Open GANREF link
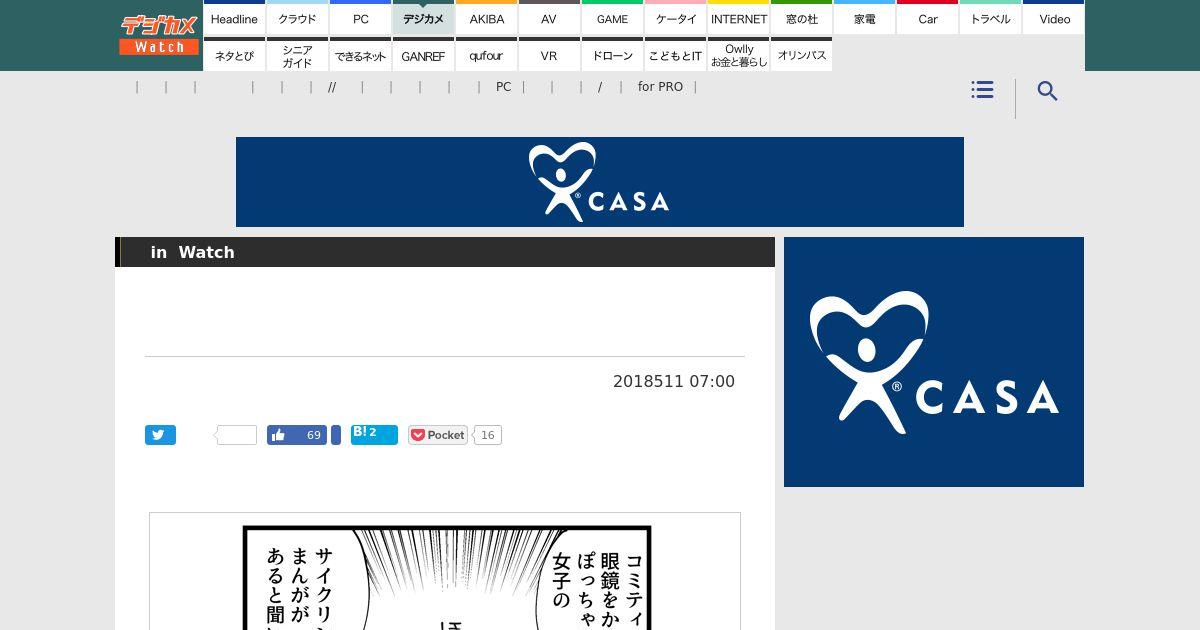1200x630 pixels. tap(423, 55)
